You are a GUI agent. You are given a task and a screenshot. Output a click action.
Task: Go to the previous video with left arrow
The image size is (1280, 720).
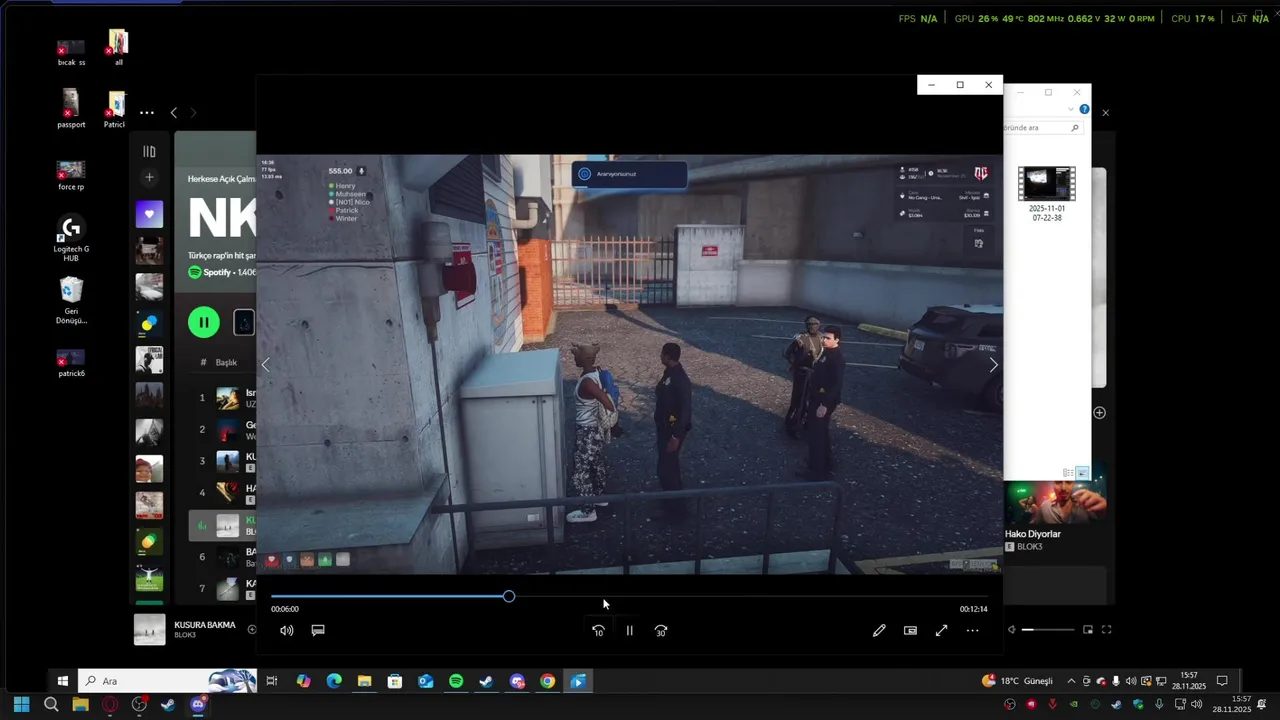pos(266,365)
